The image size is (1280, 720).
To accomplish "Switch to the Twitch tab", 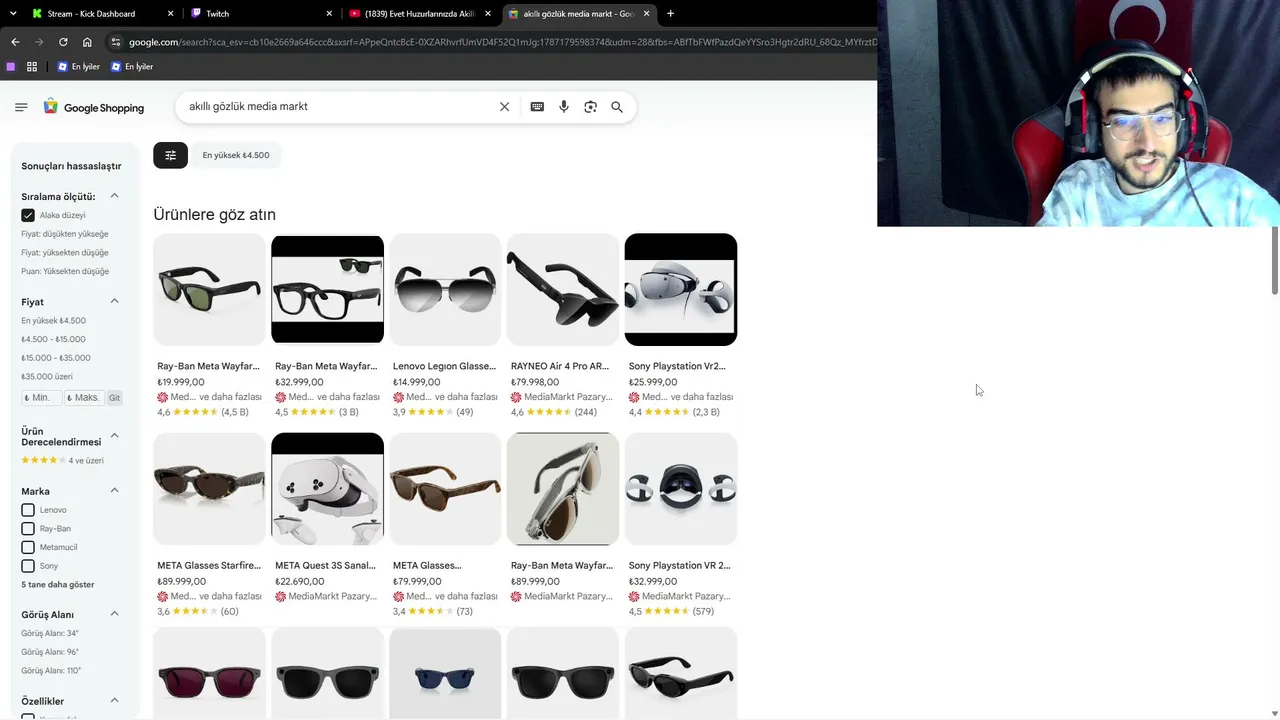I will click(x=261, y=14).
